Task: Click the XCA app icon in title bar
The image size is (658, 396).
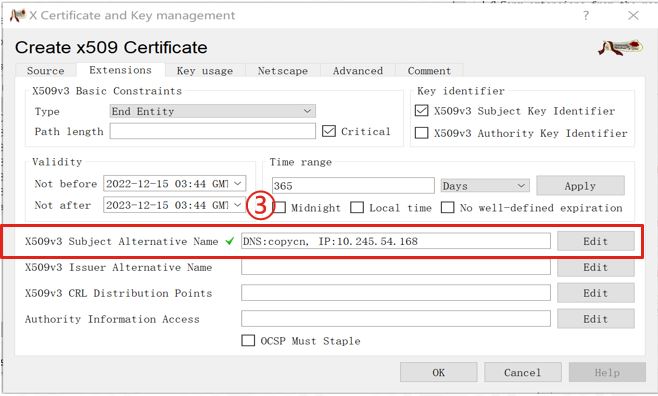Action: pos(18,16)
